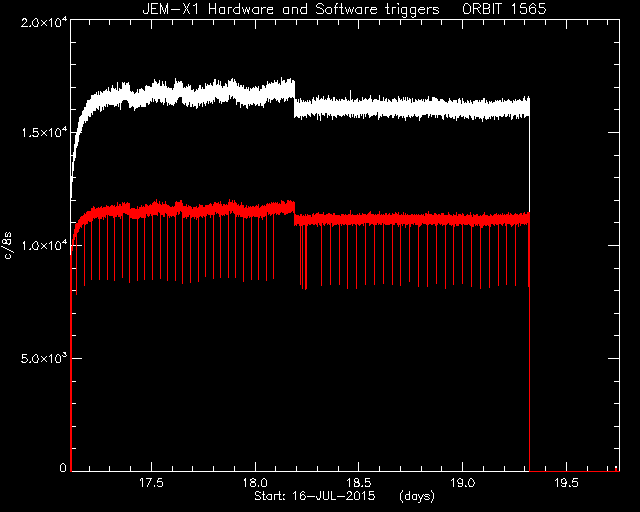Click the 0 label on the y-axis
Screen dimensions: 640x512
(x=63, y=467)
